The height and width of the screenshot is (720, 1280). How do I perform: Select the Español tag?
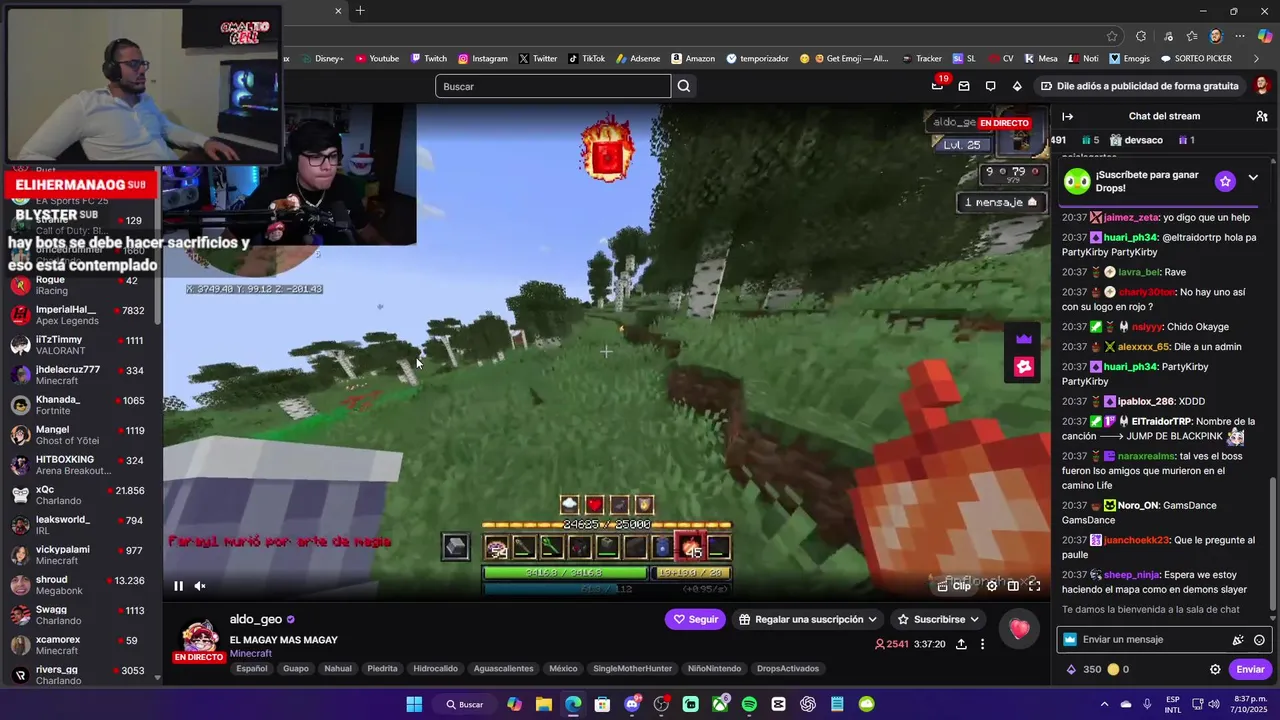(252, 669)
